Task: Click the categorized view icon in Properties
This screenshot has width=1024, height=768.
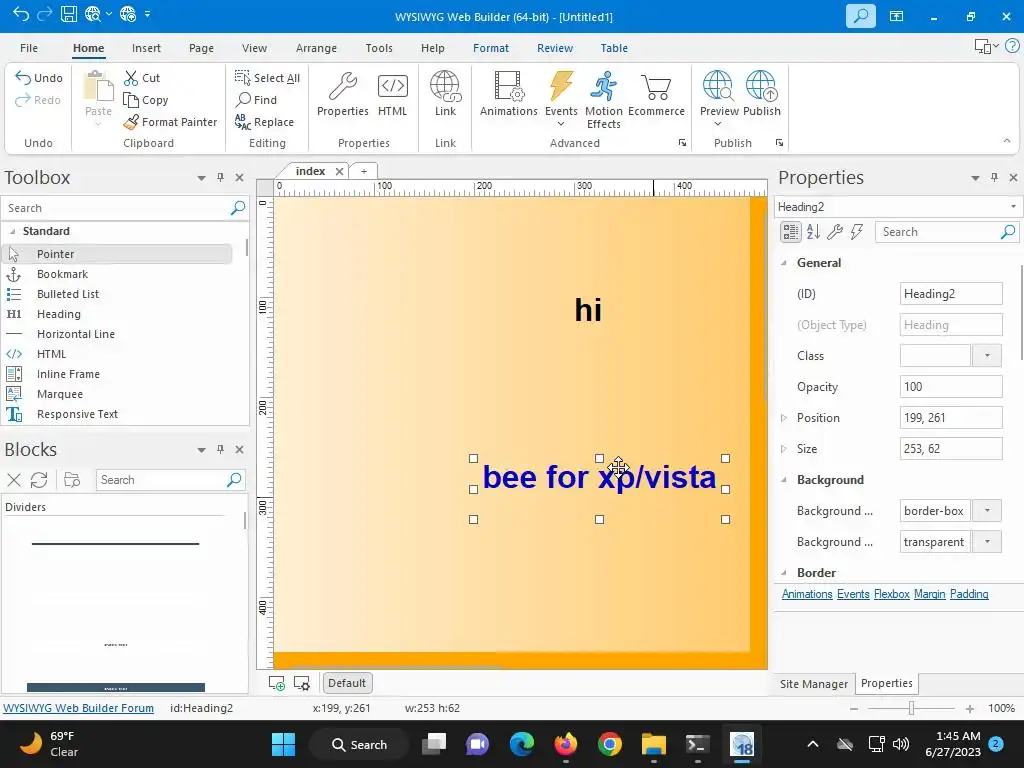Action: pos(790,232)
